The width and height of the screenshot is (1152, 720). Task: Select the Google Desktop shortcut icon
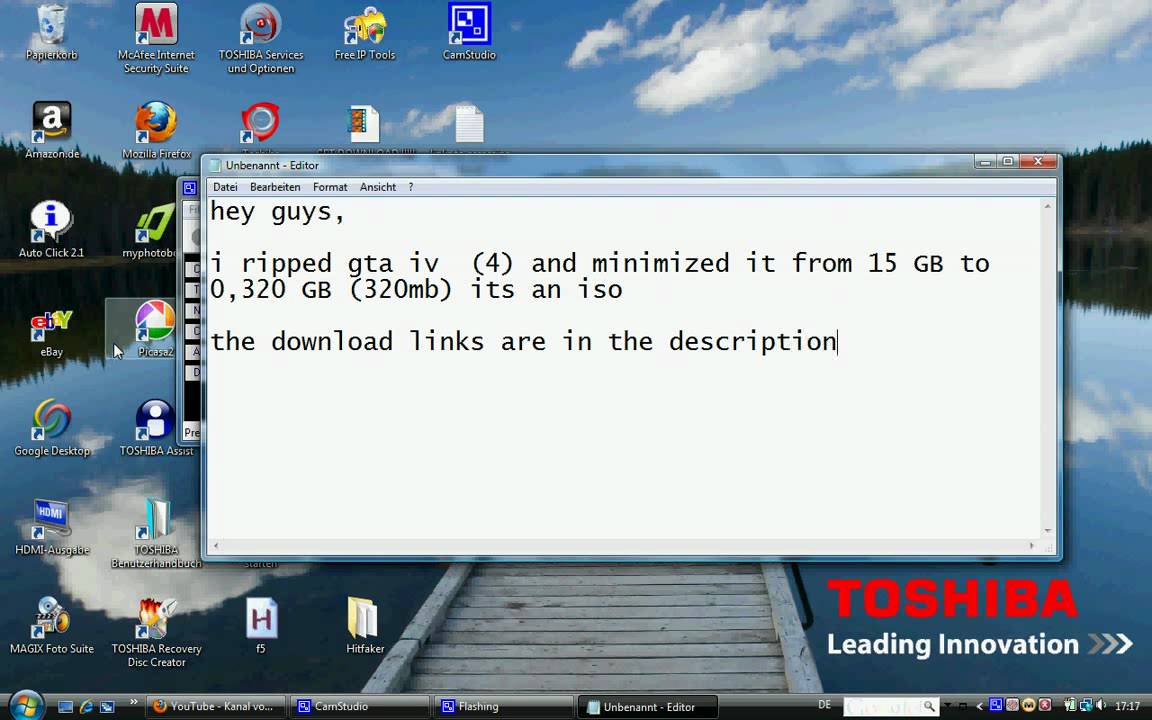[x=51, y=428]
